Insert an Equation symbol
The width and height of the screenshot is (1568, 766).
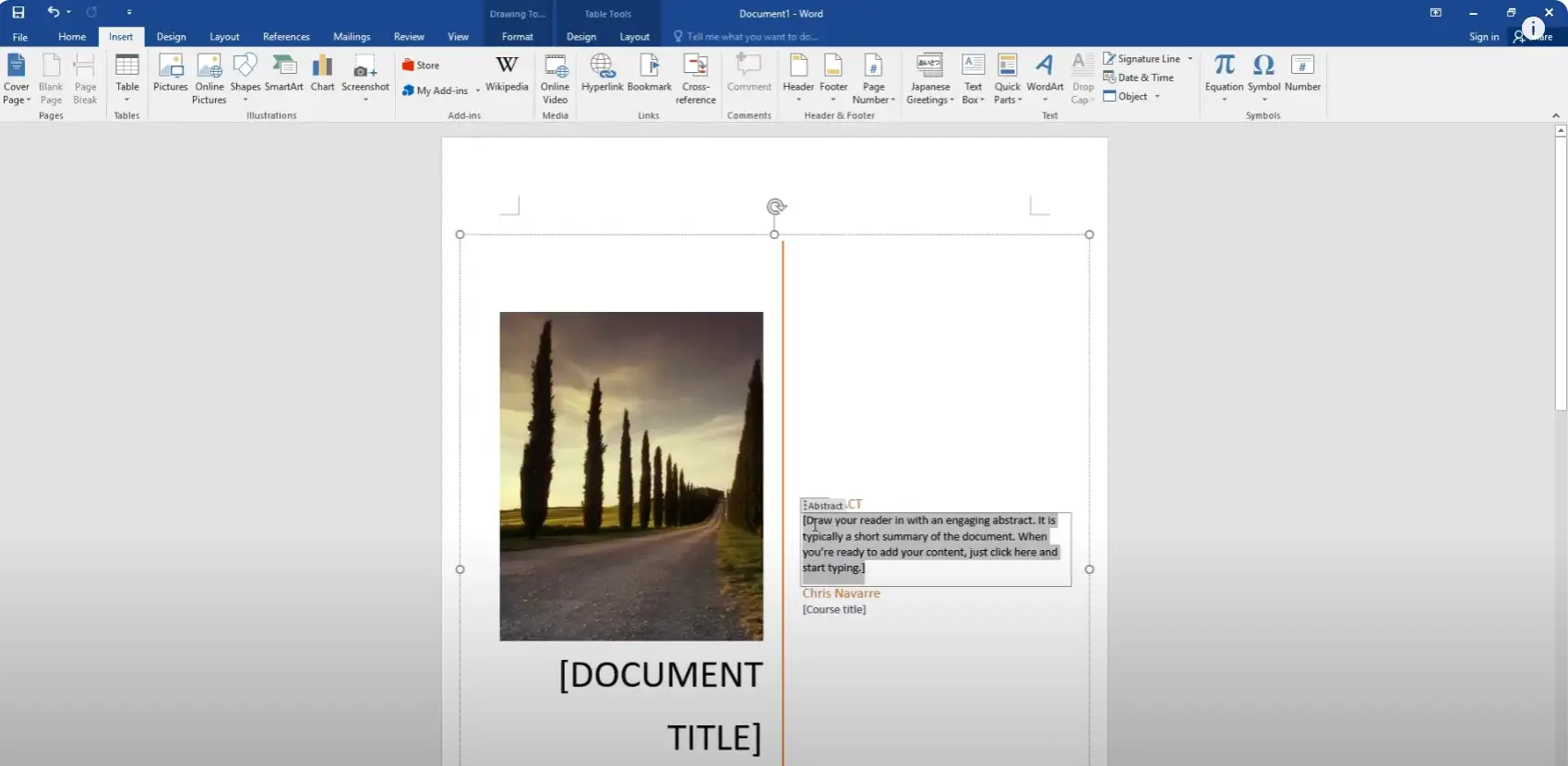[1224, 74]
